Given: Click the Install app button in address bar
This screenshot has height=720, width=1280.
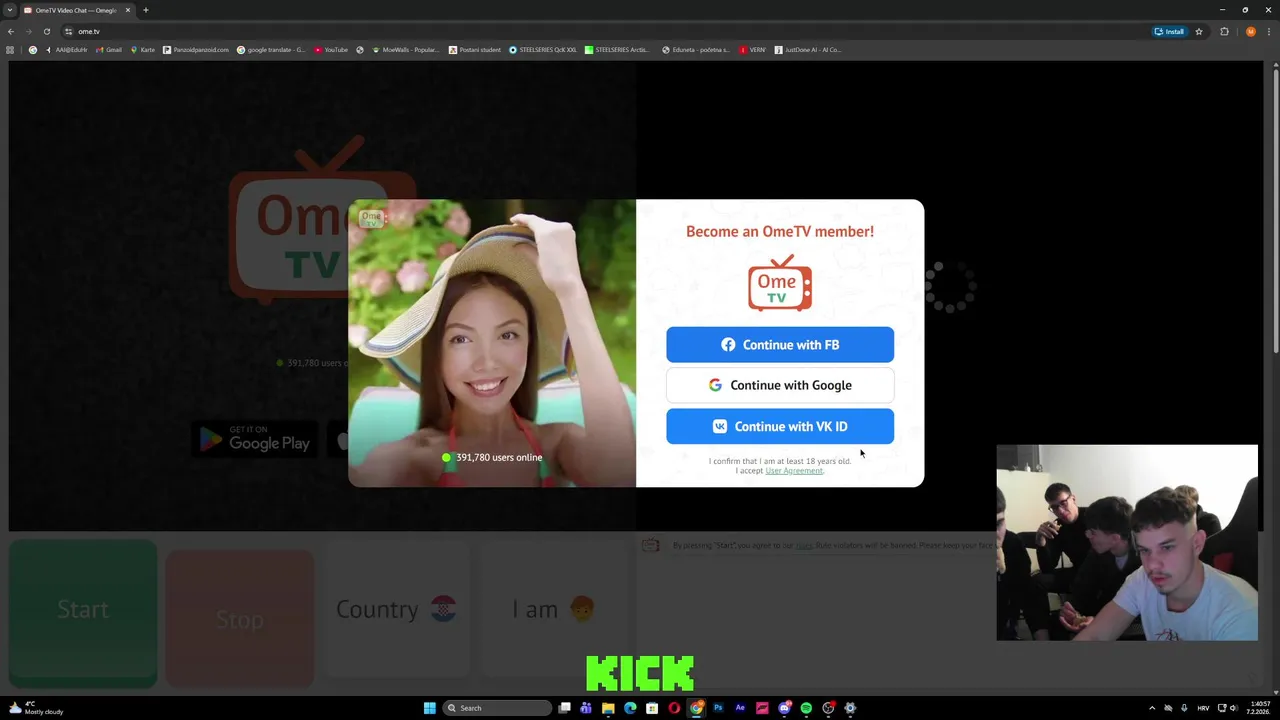Looking at the screenshot, I should tap(1168, 31).
